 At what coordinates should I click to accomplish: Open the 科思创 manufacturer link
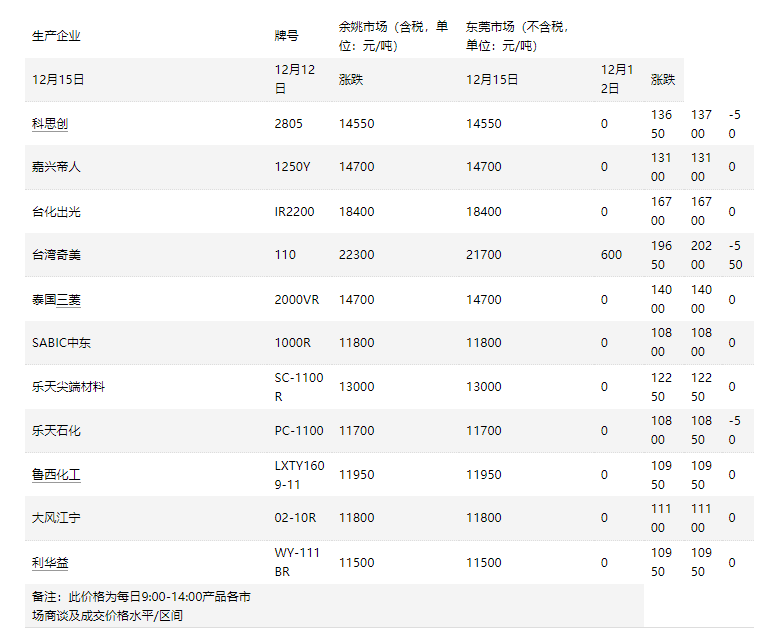coord(50,124)
